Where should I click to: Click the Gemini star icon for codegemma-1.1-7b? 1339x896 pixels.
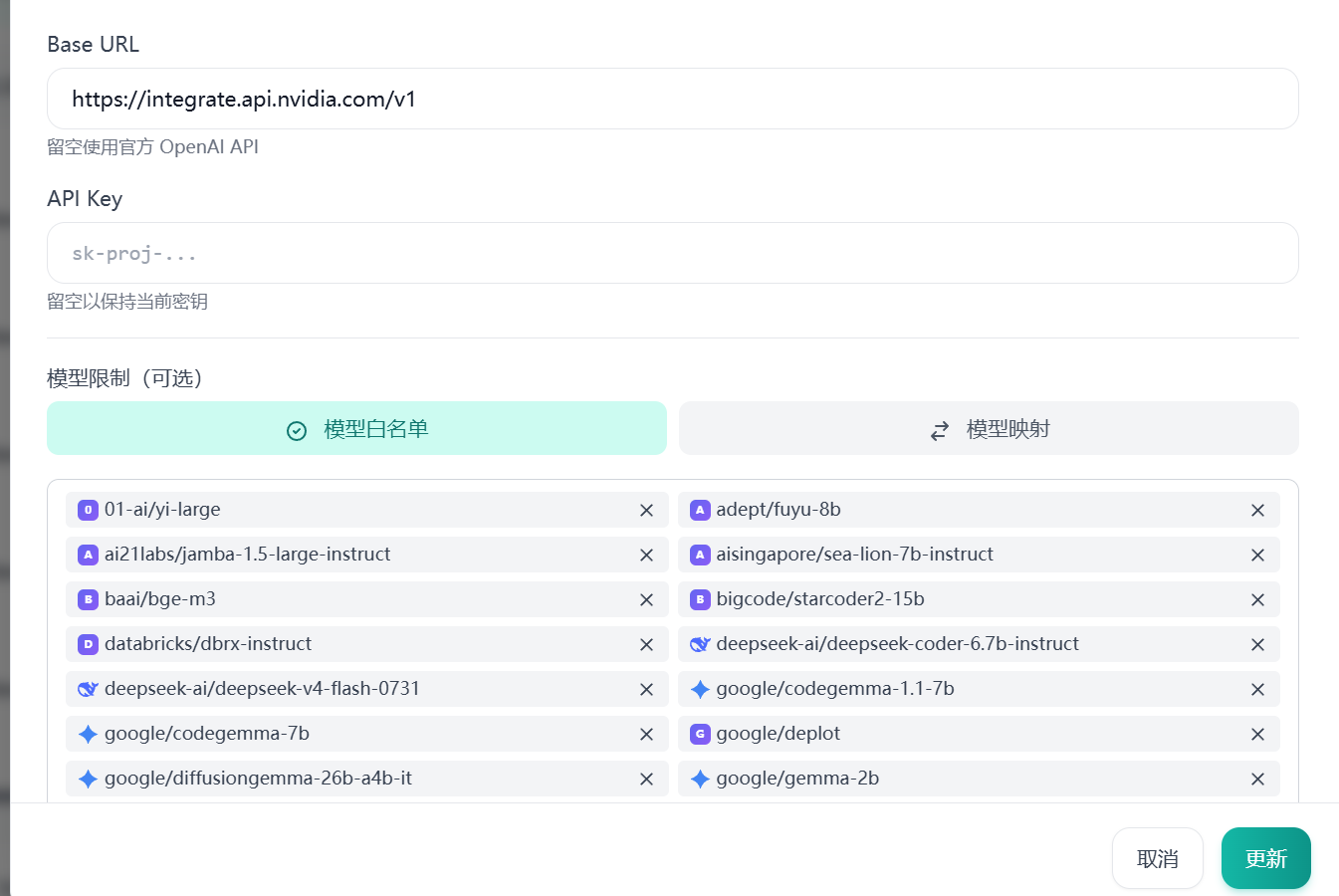pyautogui.click(x=700, y=689)
